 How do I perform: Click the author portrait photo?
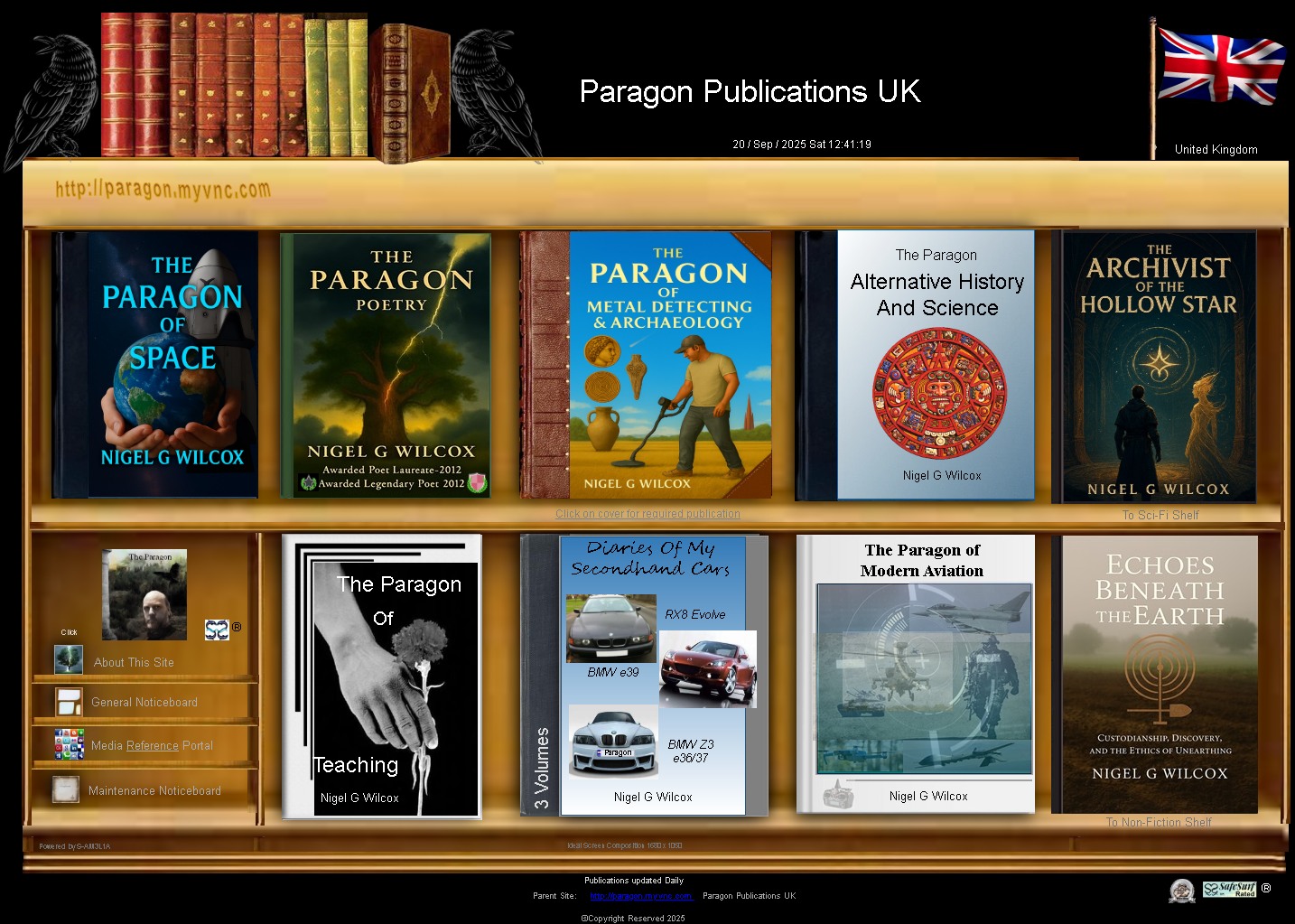[x=144, y=595]
